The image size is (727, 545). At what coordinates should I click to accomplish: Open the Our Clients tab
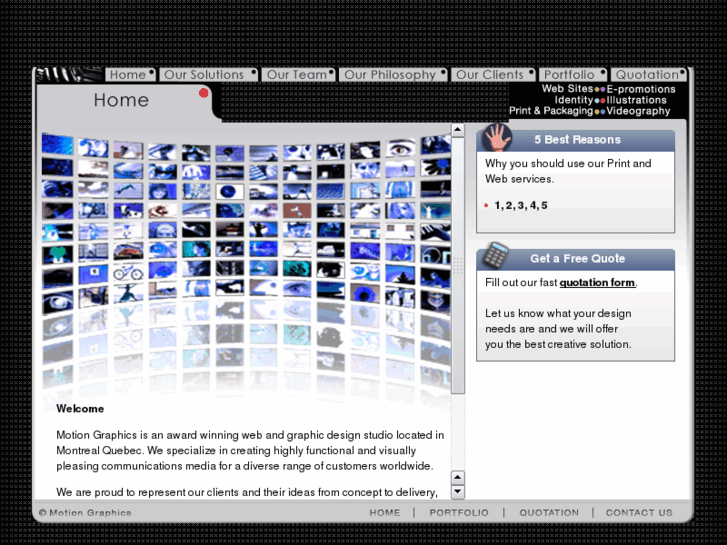pos(493,75)
